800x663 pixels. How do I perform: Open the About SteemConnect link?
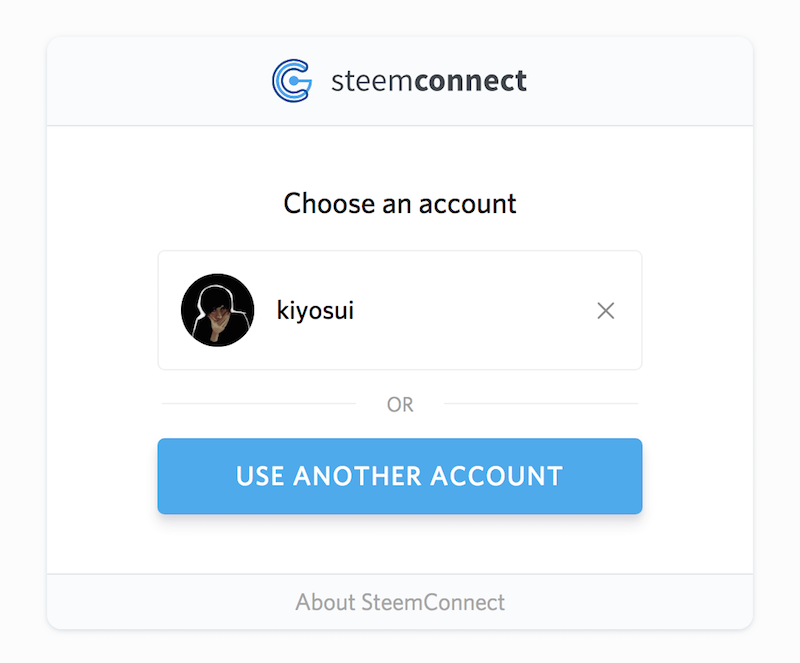pos(399,602)
